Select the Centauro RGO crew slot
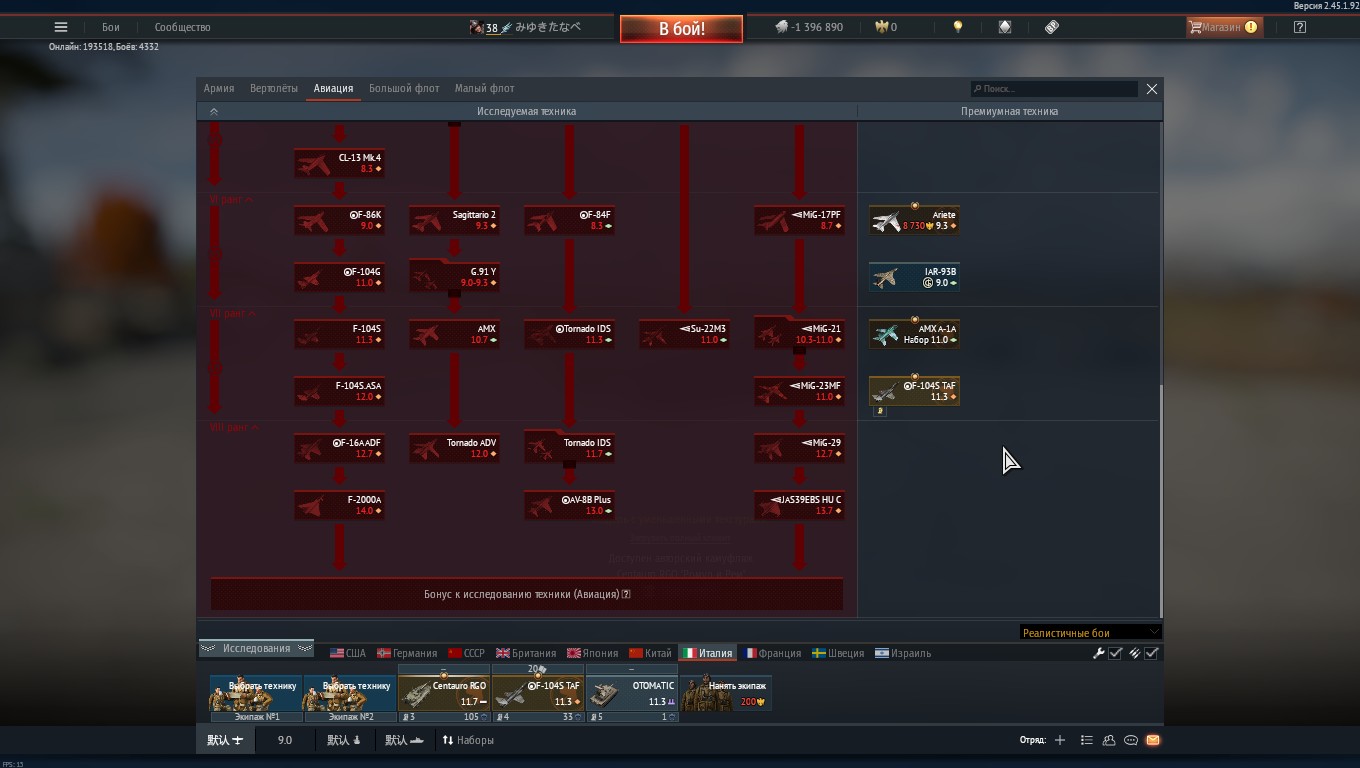The image size is (1360, 768). [444, 693]
